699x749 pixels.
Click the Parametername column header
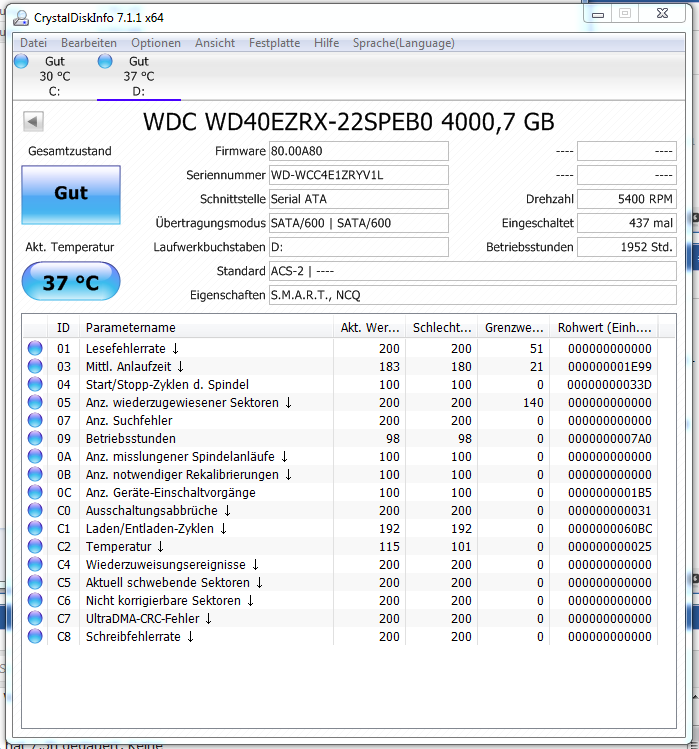(206, 328)
